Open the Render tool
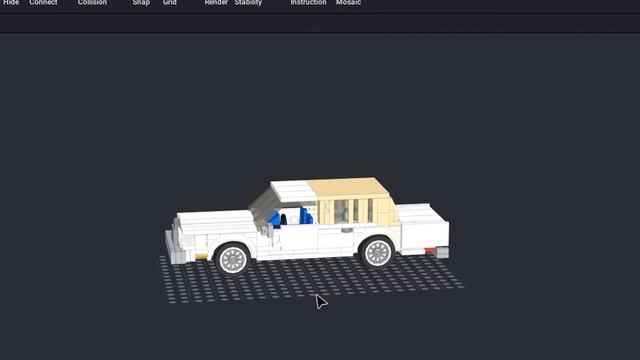The height and width of the screenshot is (360, 640). coord(216,2)
